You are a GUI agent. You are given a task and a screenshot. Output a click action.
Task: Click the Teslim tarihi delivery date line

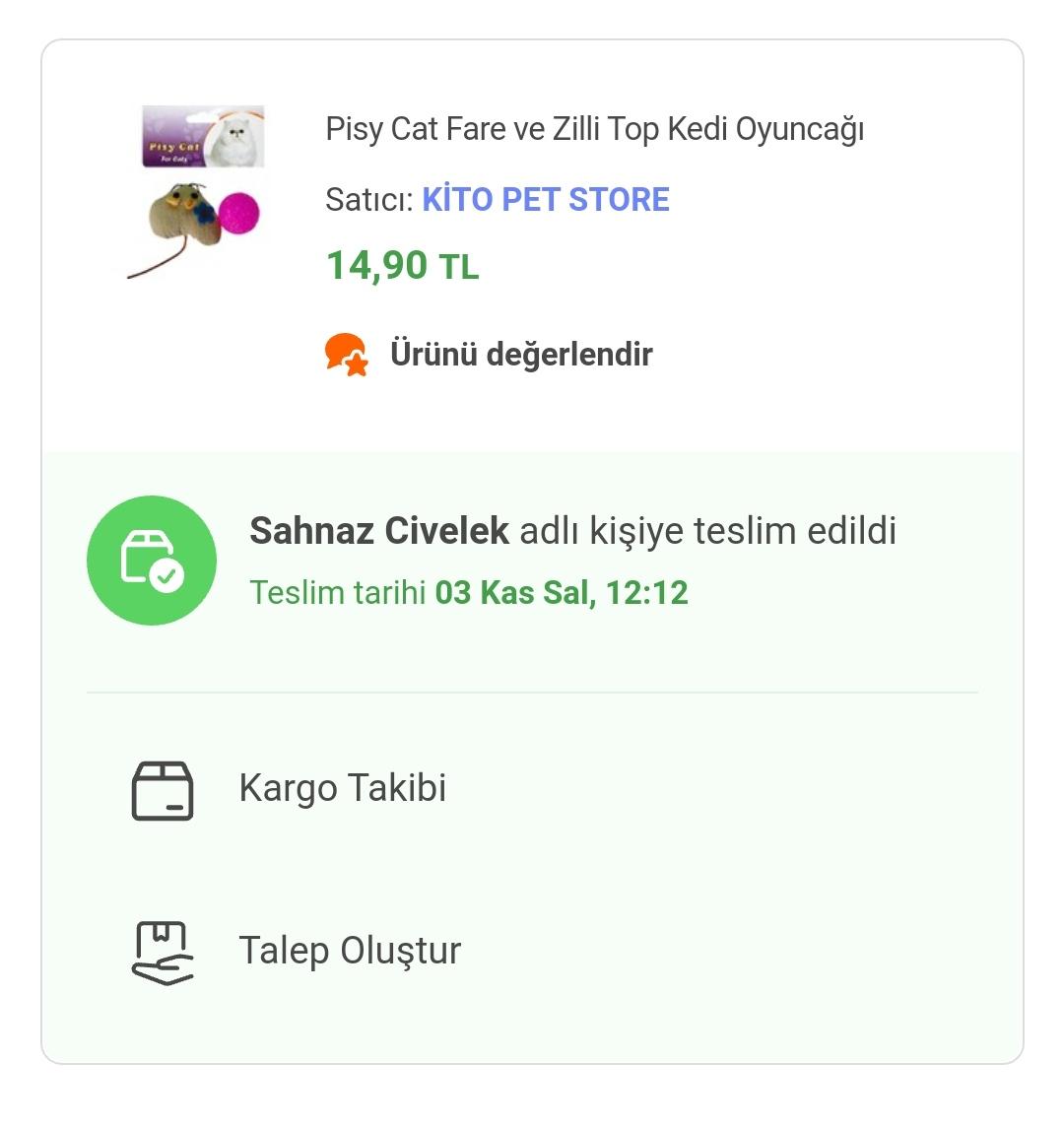(469, 593)
